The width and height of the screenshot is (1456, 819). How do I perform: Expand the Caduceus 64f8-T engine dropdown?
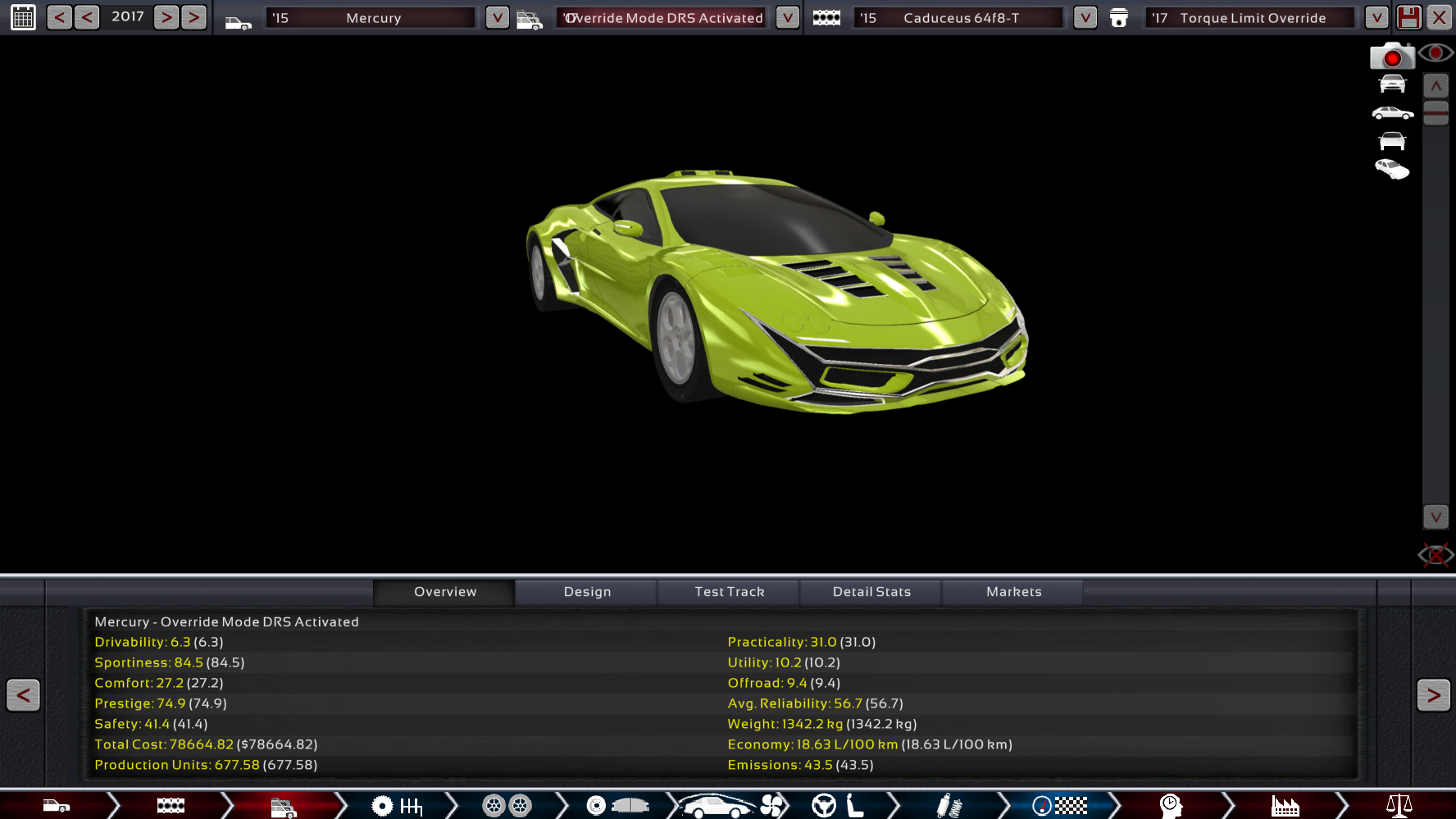[1085, 17]
